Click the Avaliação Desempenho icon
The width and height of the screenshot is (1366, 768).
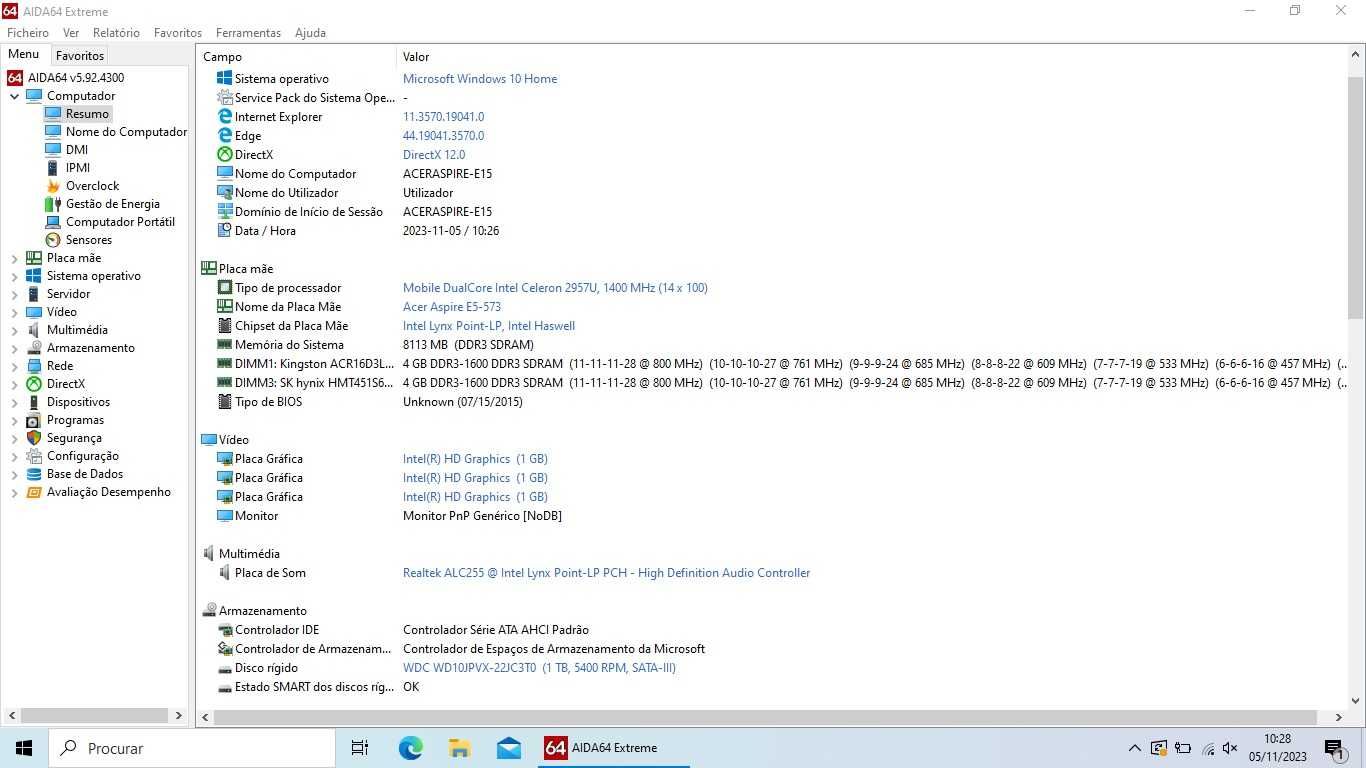tap(34, 492)
